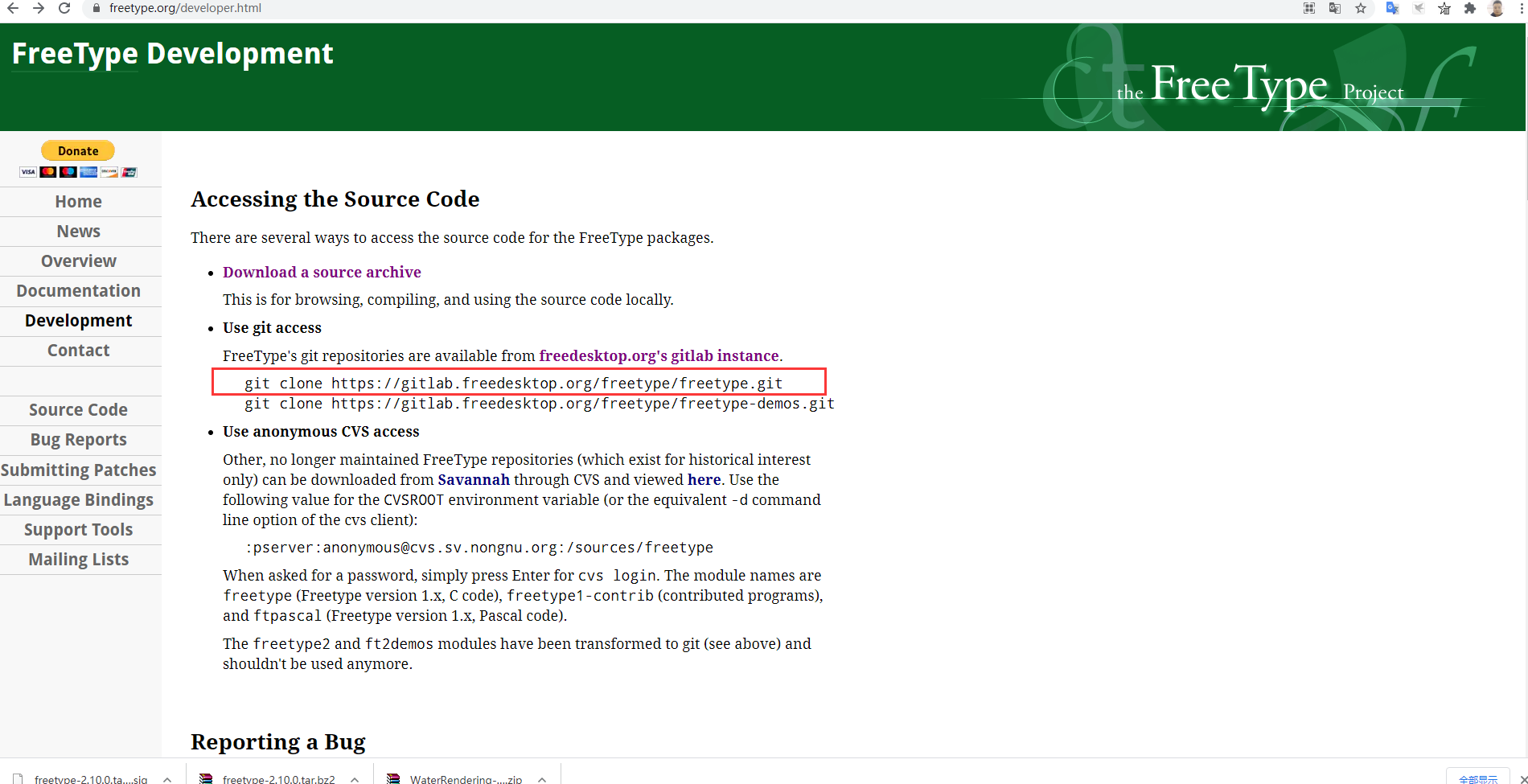Click 'Use git access' bullet text
The height and width of the screenshot is (784, 1528).
(x=272, y=328)
